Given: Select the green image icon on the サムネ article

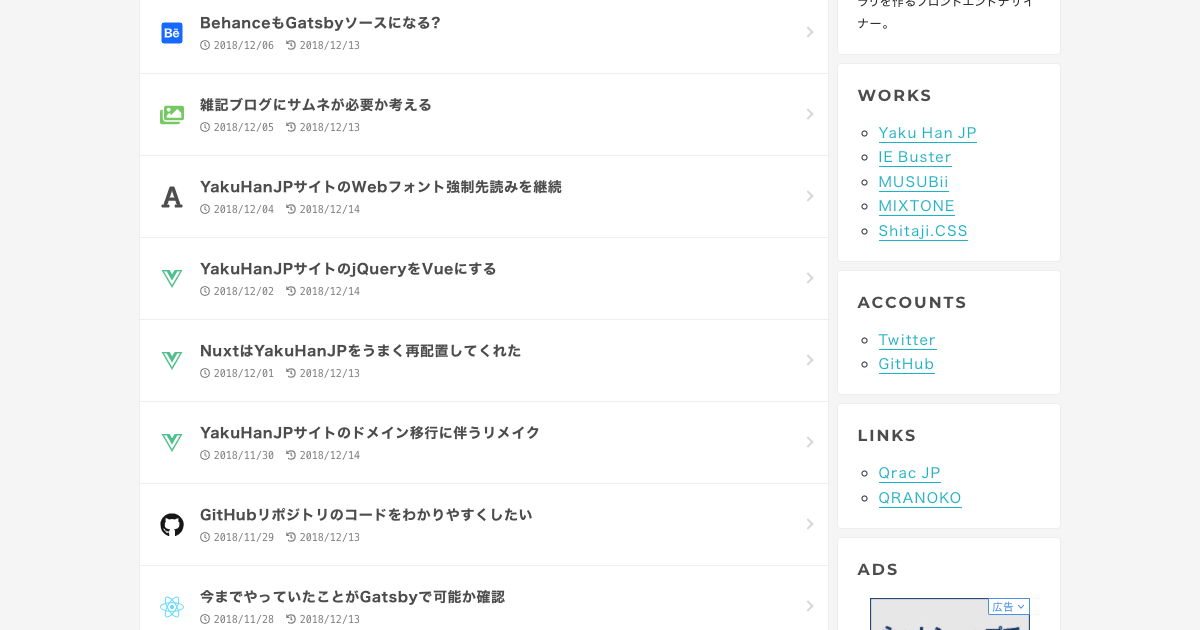Looking at the screenshot, I should 172,114.
